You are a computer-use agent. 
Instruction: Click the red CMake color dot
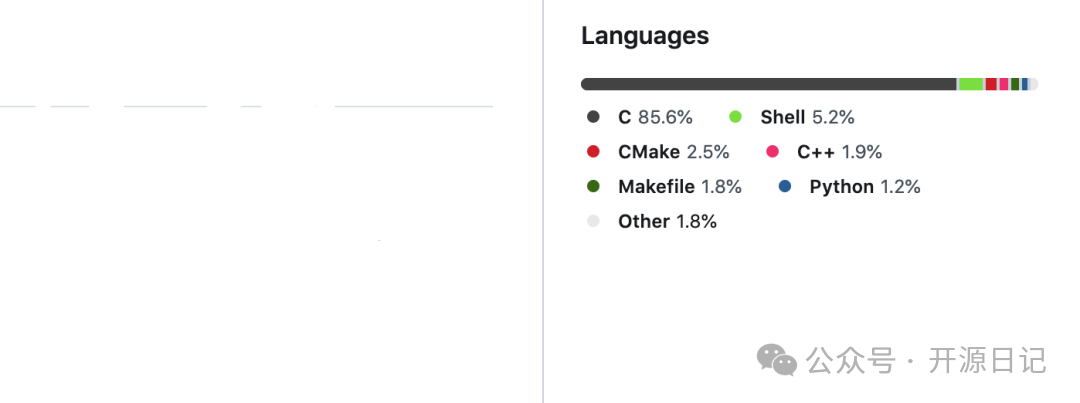593,152
